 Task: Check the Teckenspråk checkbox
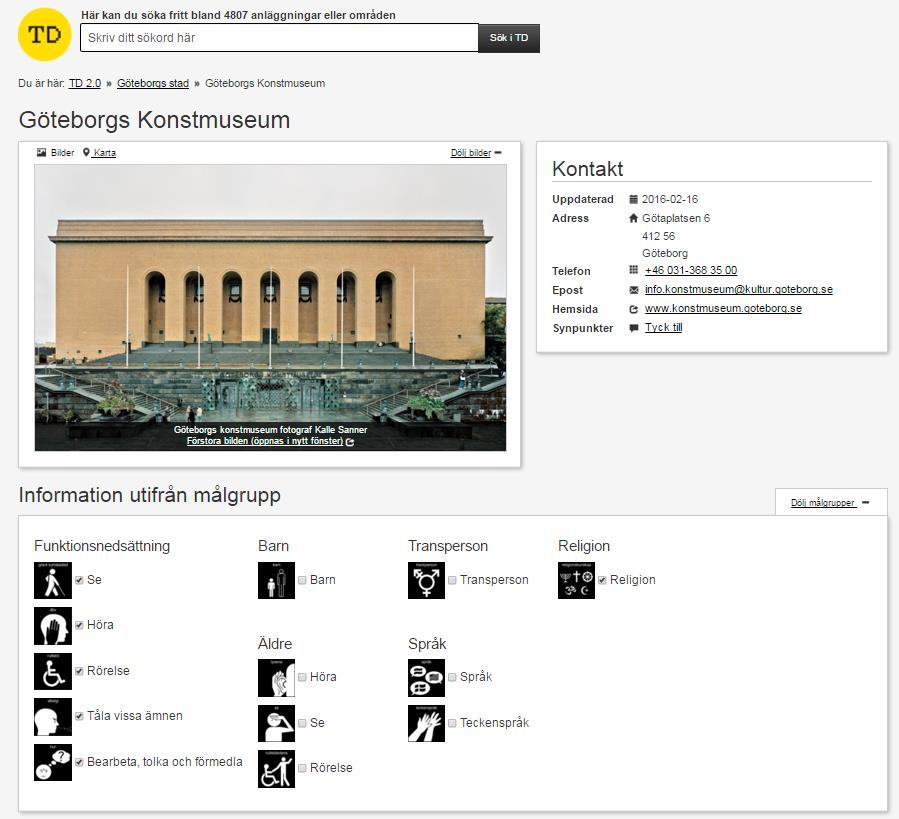pos(452,723)
